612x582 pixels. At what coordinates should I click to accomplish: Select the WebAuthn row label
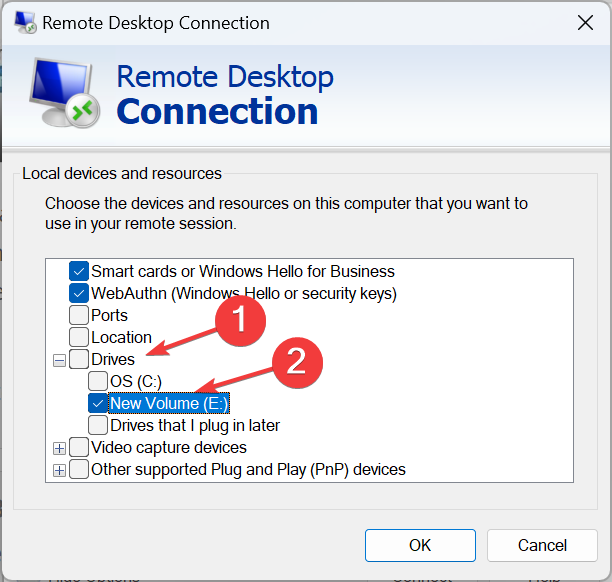244,294
